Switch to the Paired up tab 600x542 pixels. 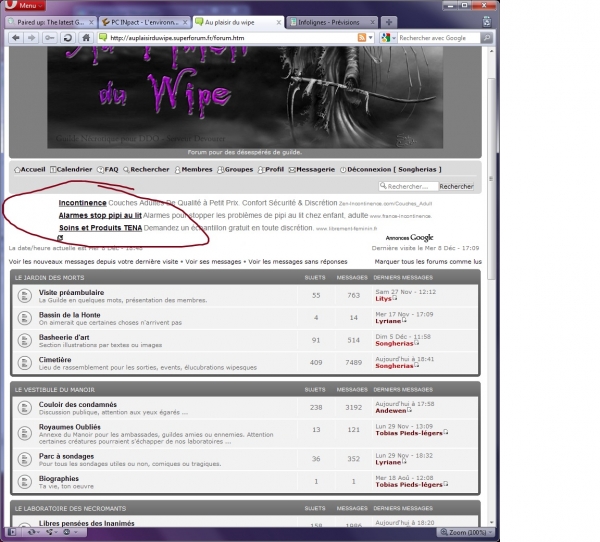51,22
